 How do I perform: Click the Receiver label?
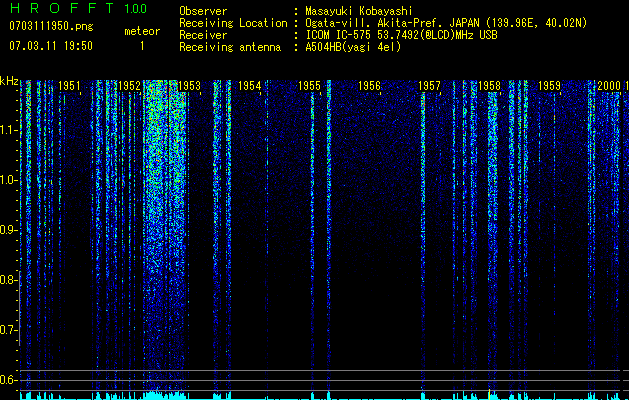point(203,35)
